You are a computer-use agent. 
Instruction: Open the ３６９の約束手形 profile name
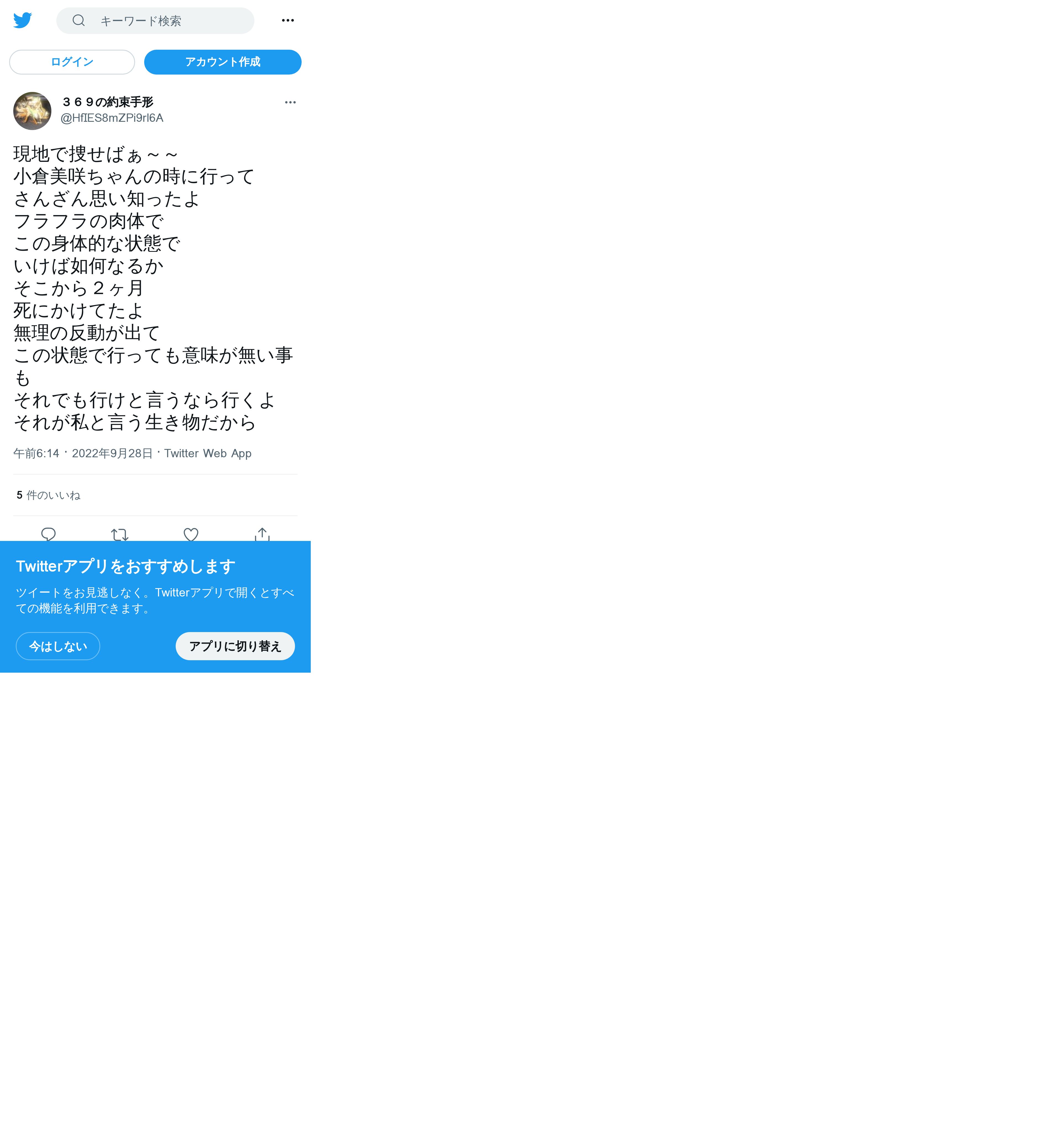pos(107,102)
